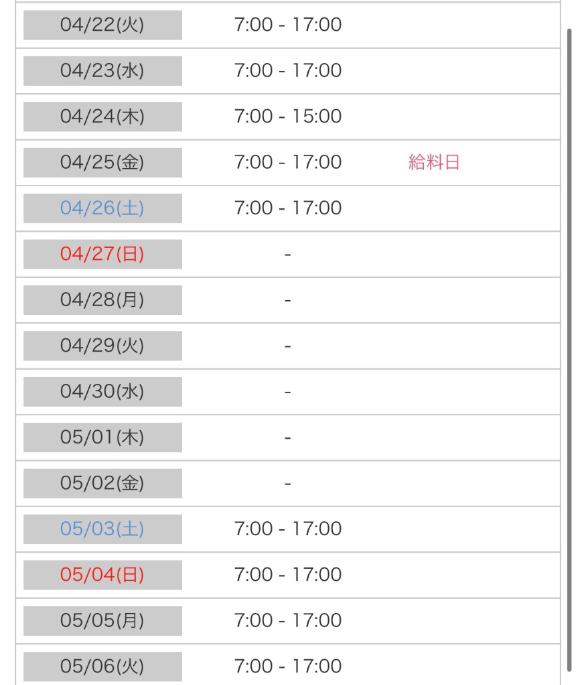Select the 05/06(火) date cell

[102, 667]
